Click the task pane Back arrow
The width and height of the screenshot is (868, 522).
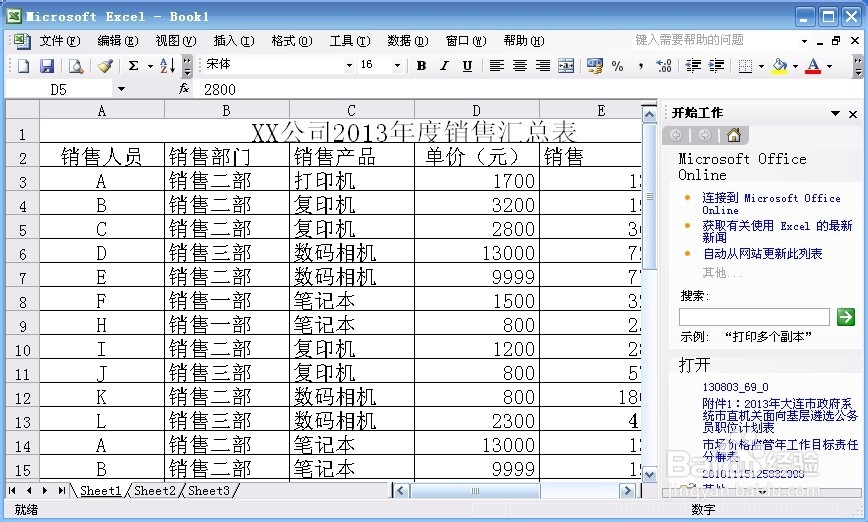[676, 135]
